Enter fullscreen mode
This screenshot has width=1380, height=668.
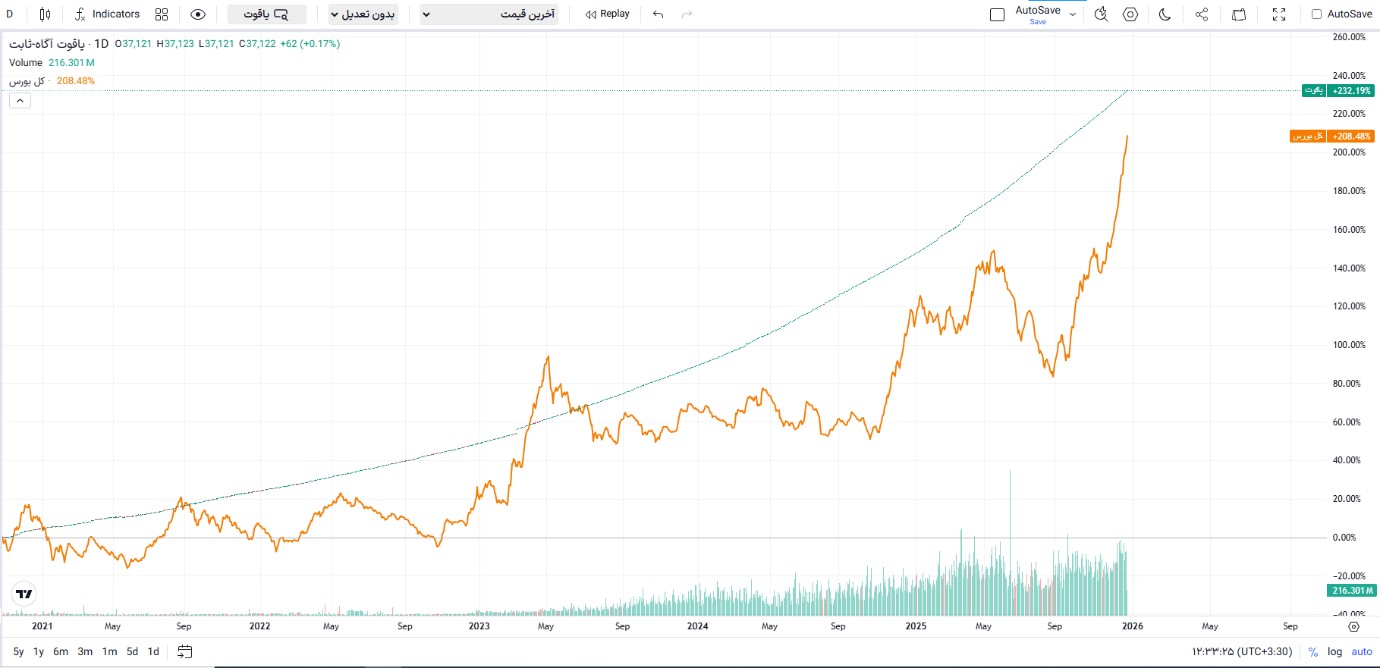(1279, 14)
